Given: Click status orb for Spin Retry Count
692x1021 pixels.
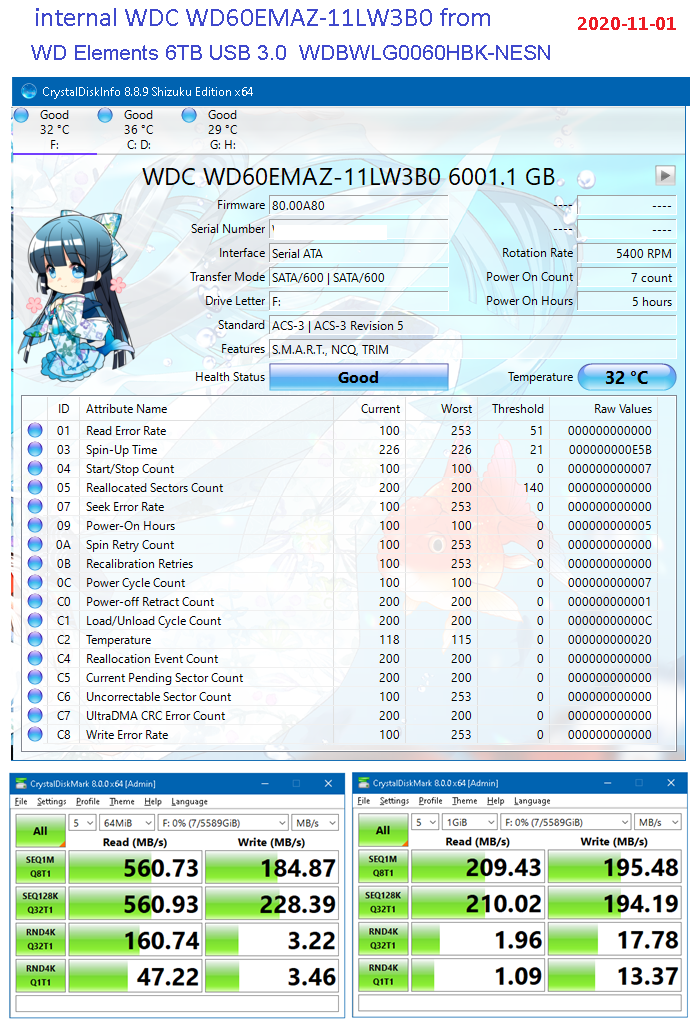Looking at the screenshot, I should tap(35, 544).
